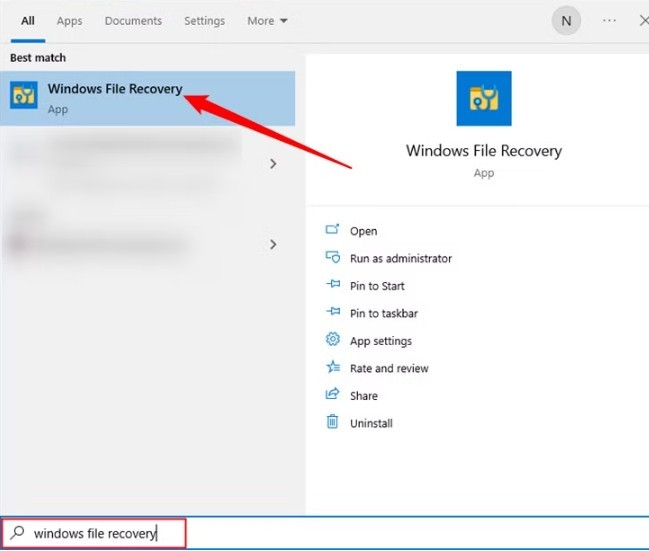This screenshot has height=551, width=649.
Task: Click the Rate and review star icon
Action: click(x=333, y=368)
